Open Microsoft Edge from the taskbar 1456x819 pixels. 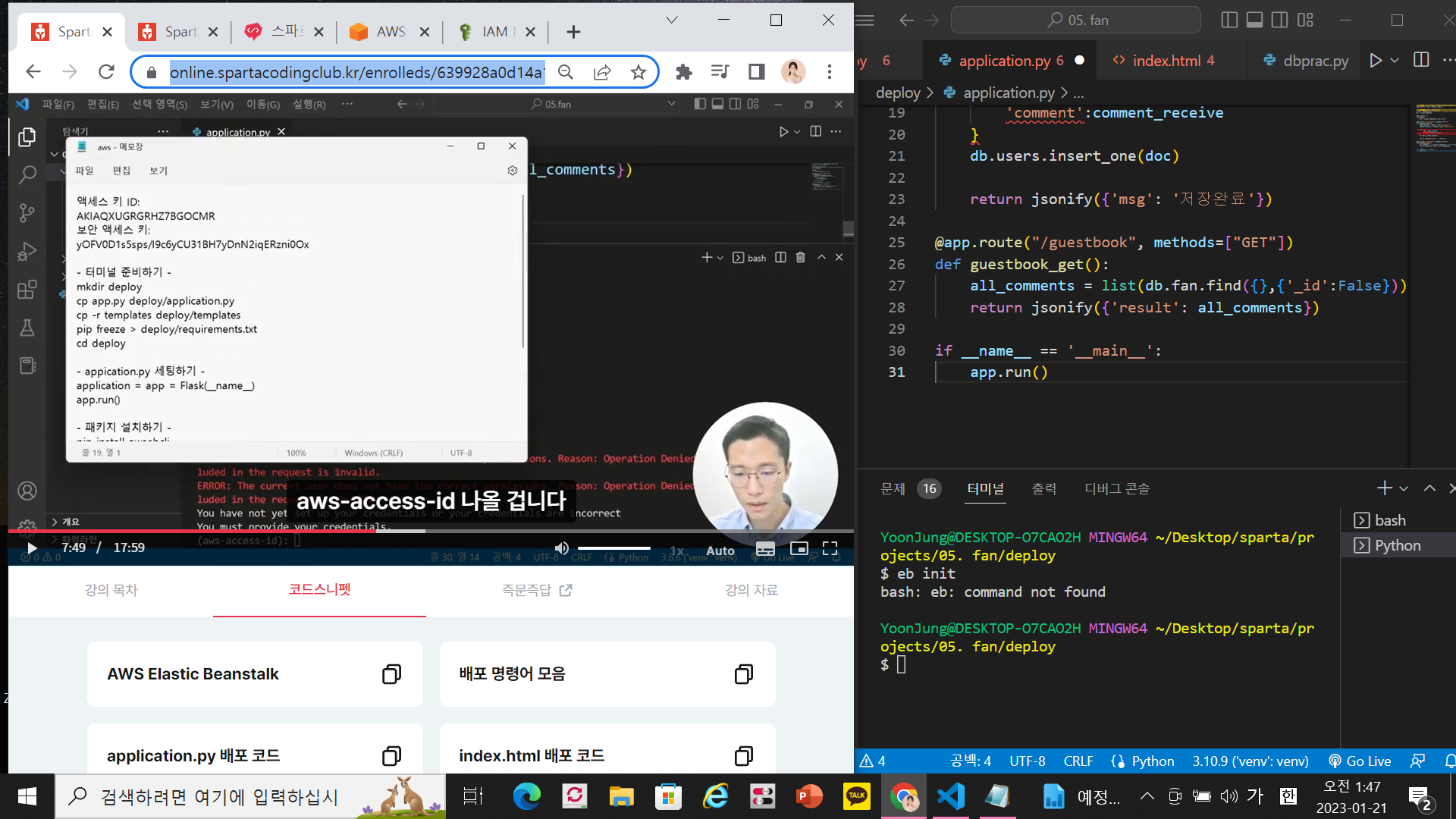click(x=526, y=796)
